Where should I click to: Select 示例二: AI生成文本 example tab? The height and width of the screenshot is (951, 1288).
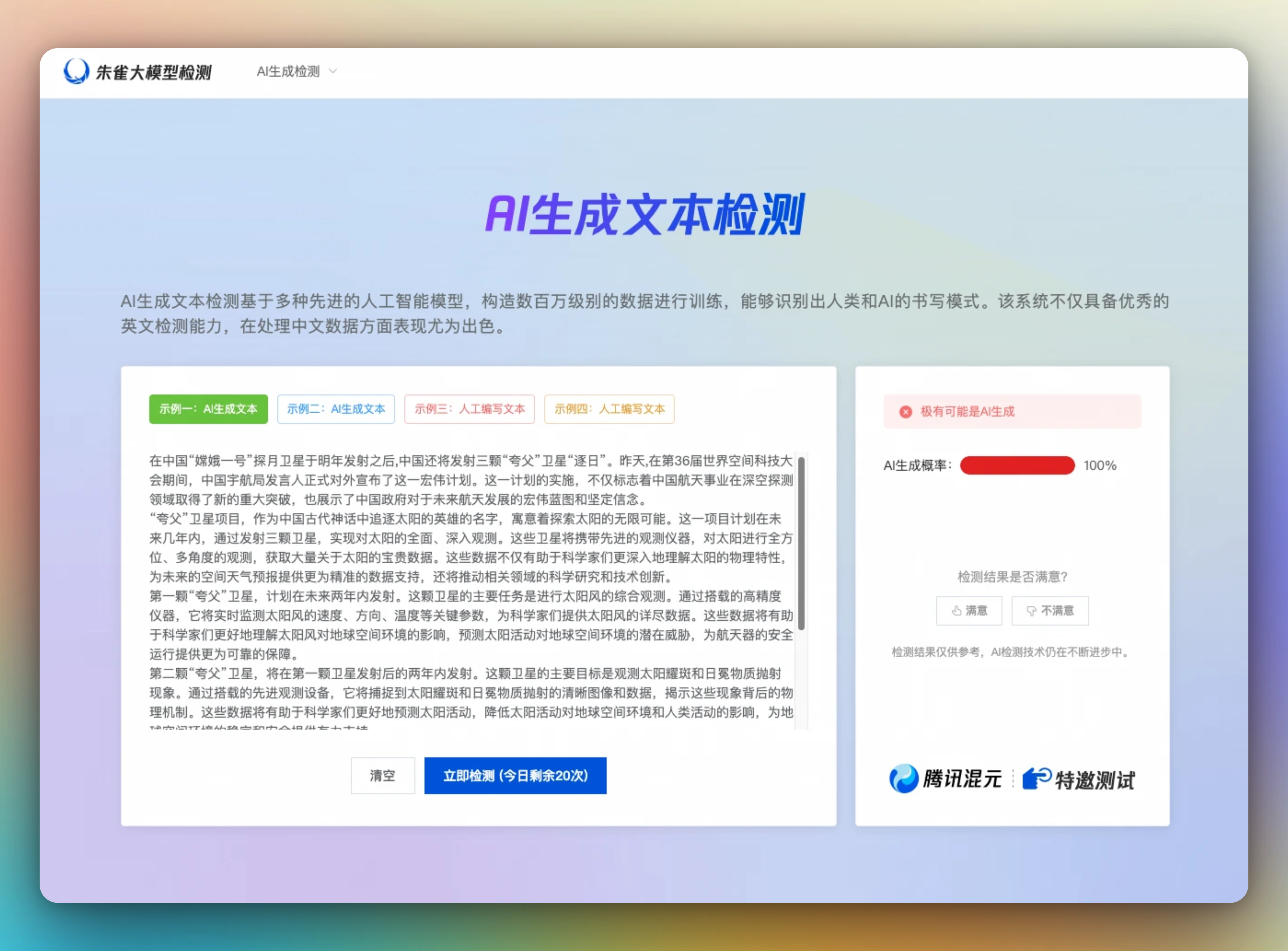point(336,409)
